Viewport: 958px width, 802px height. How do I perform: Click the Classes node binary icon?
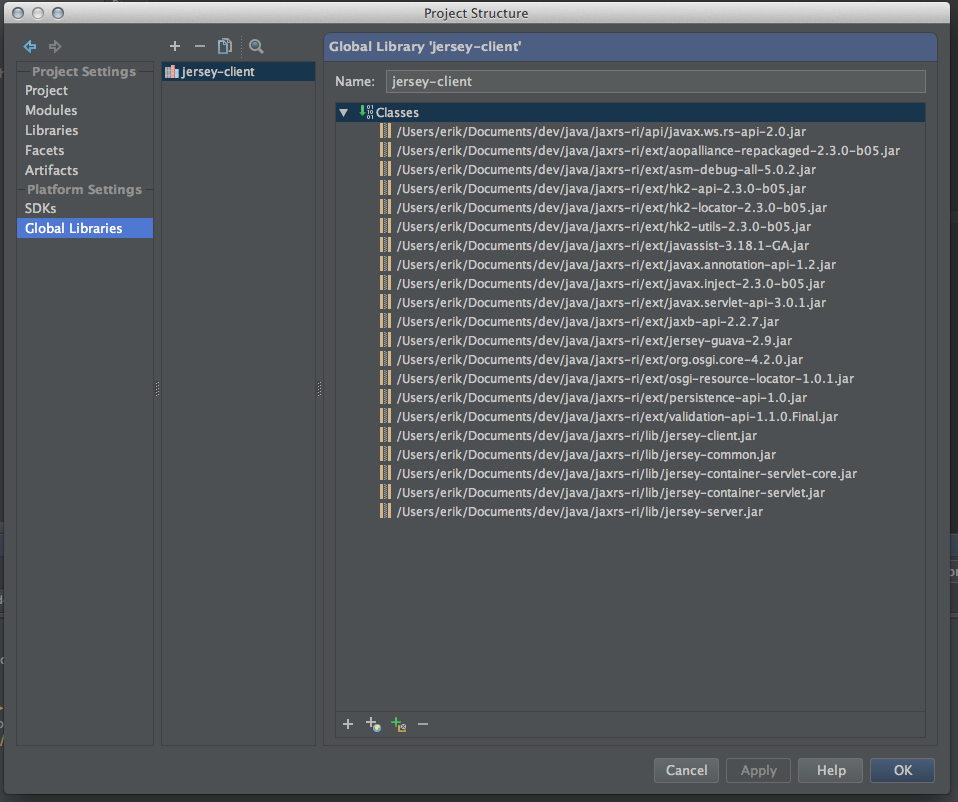366,112
